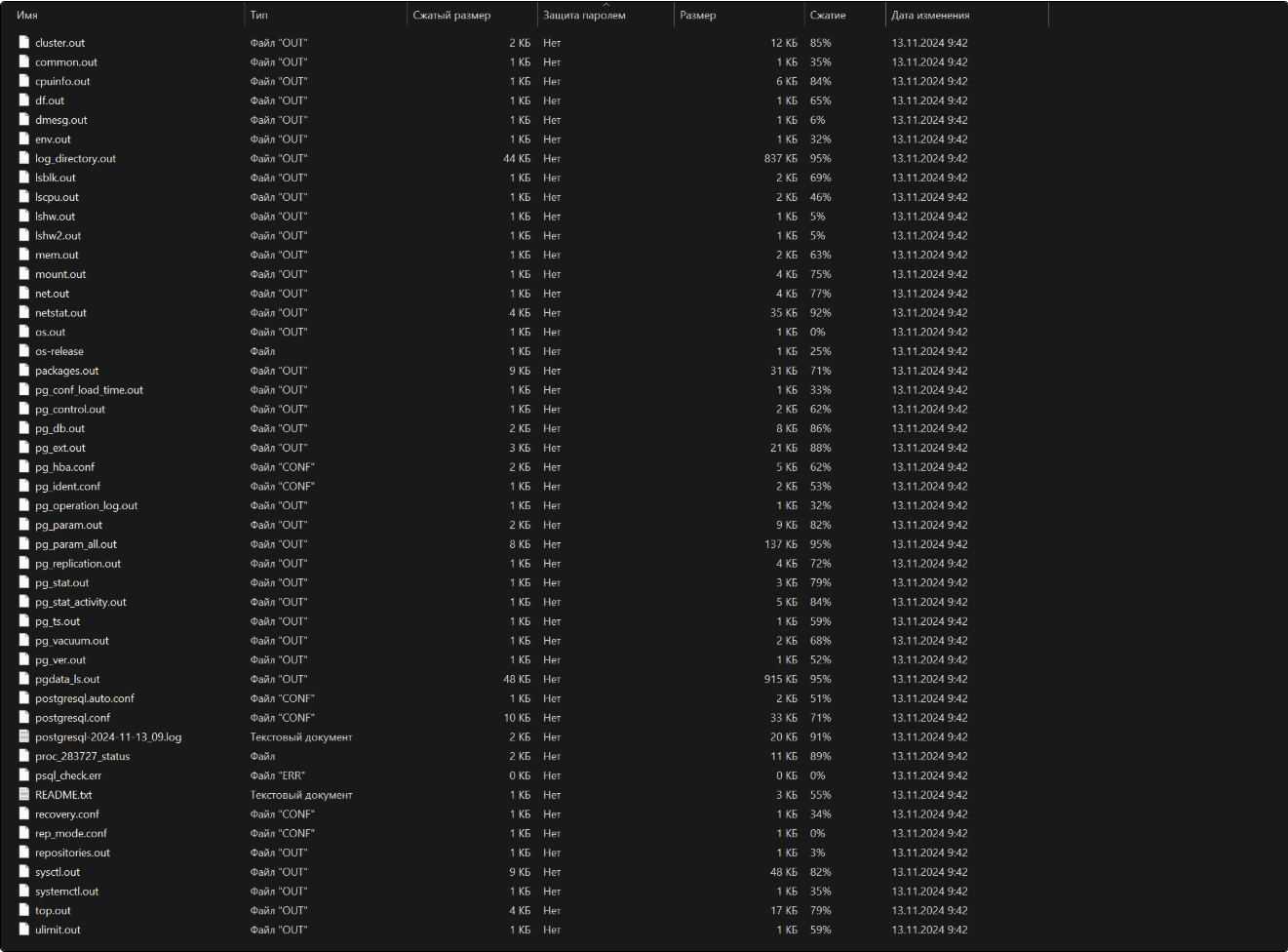The height and width of the screenshot is (952, 1288).
Task: Sort by the Тип column header
Action: [x=259, y=15]
